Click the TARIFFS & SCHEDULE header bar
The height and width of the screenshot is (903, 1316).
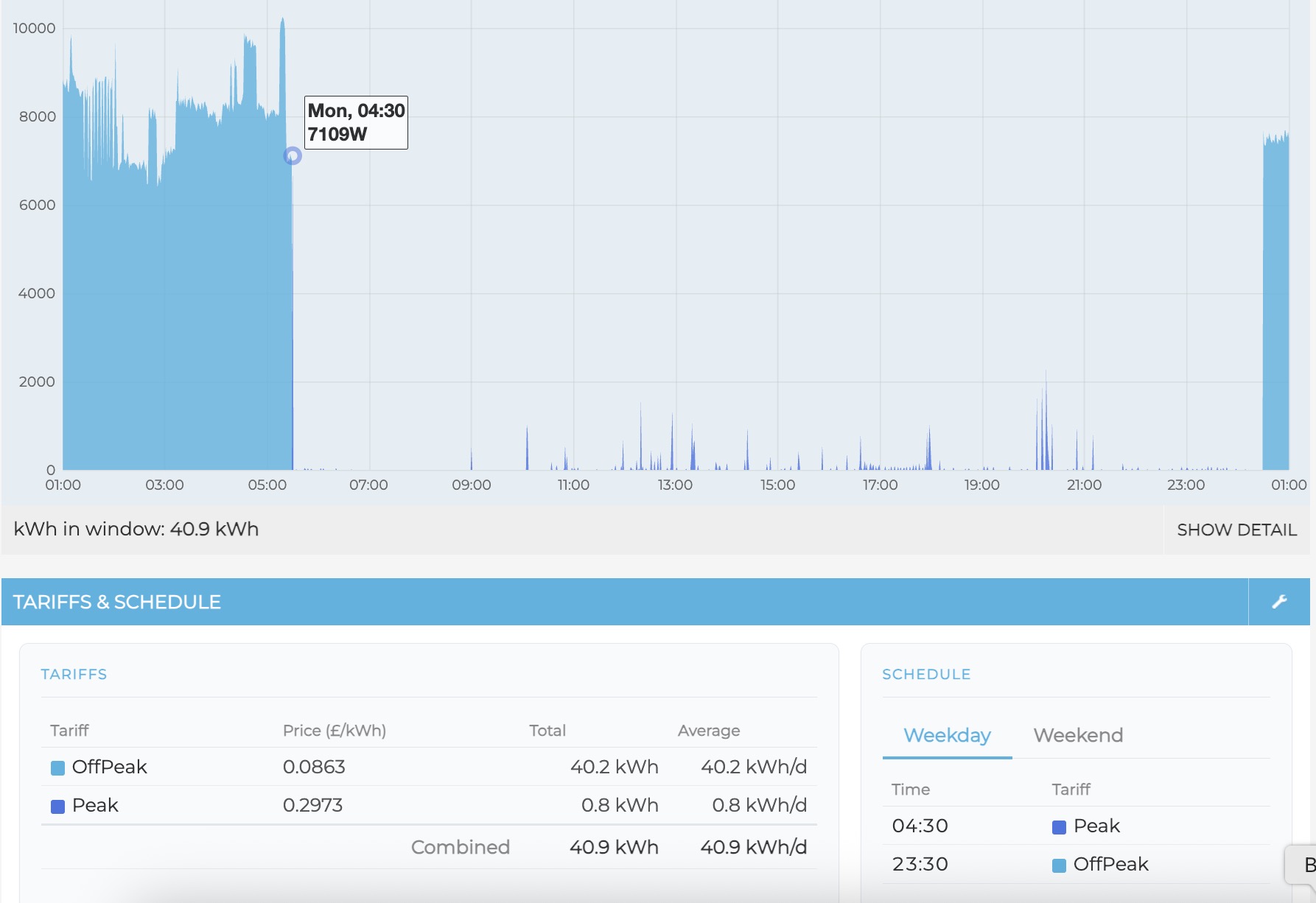click(624, 602)
